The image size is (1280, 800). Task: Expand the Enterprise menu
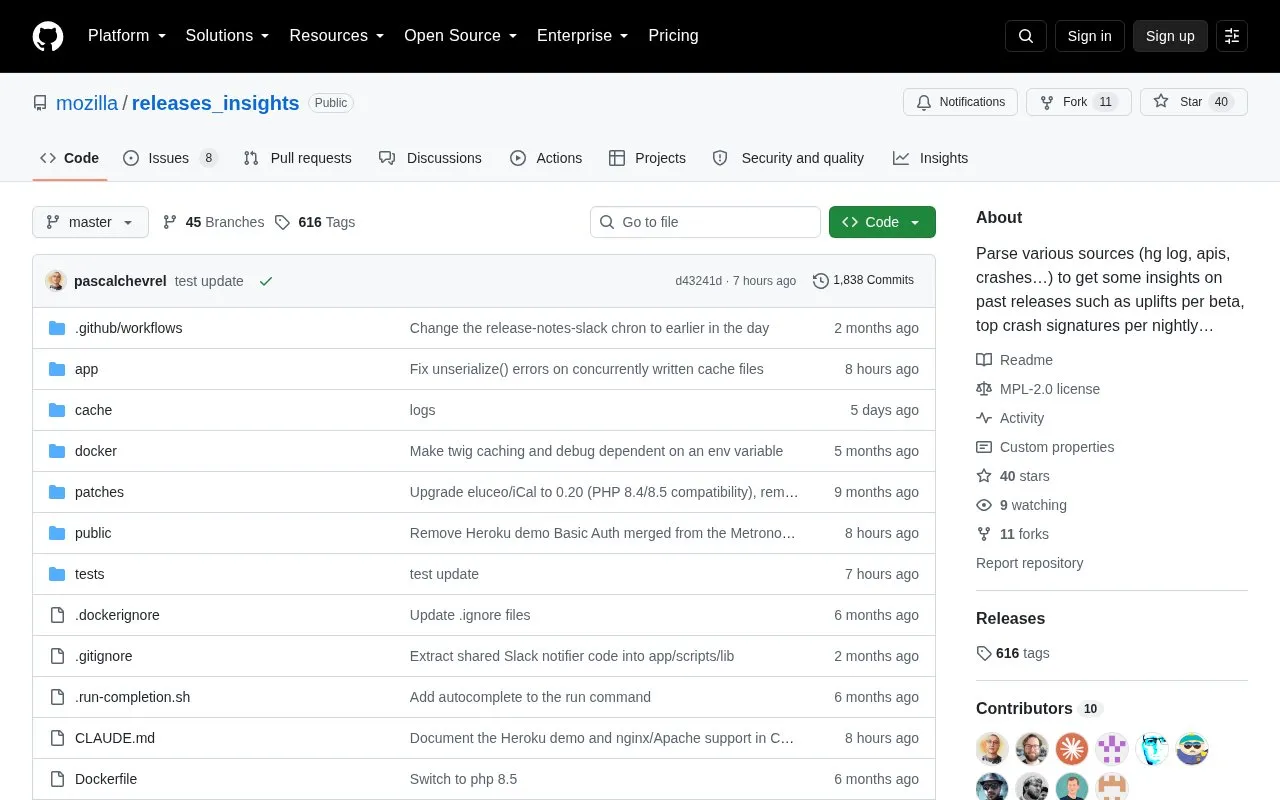pyautogui.click(x=583, y=36)
